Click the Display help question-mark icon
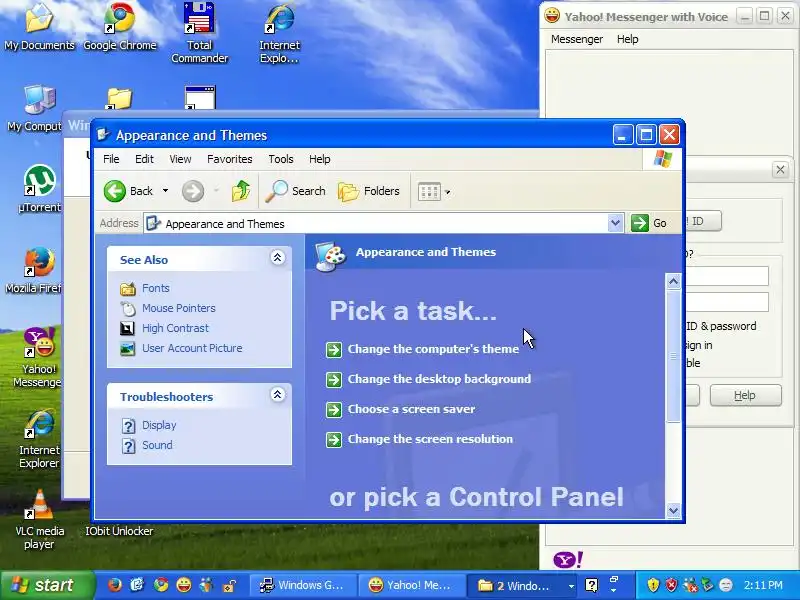The width and height of the screenshot is (800, 600). tap(129, 426)
